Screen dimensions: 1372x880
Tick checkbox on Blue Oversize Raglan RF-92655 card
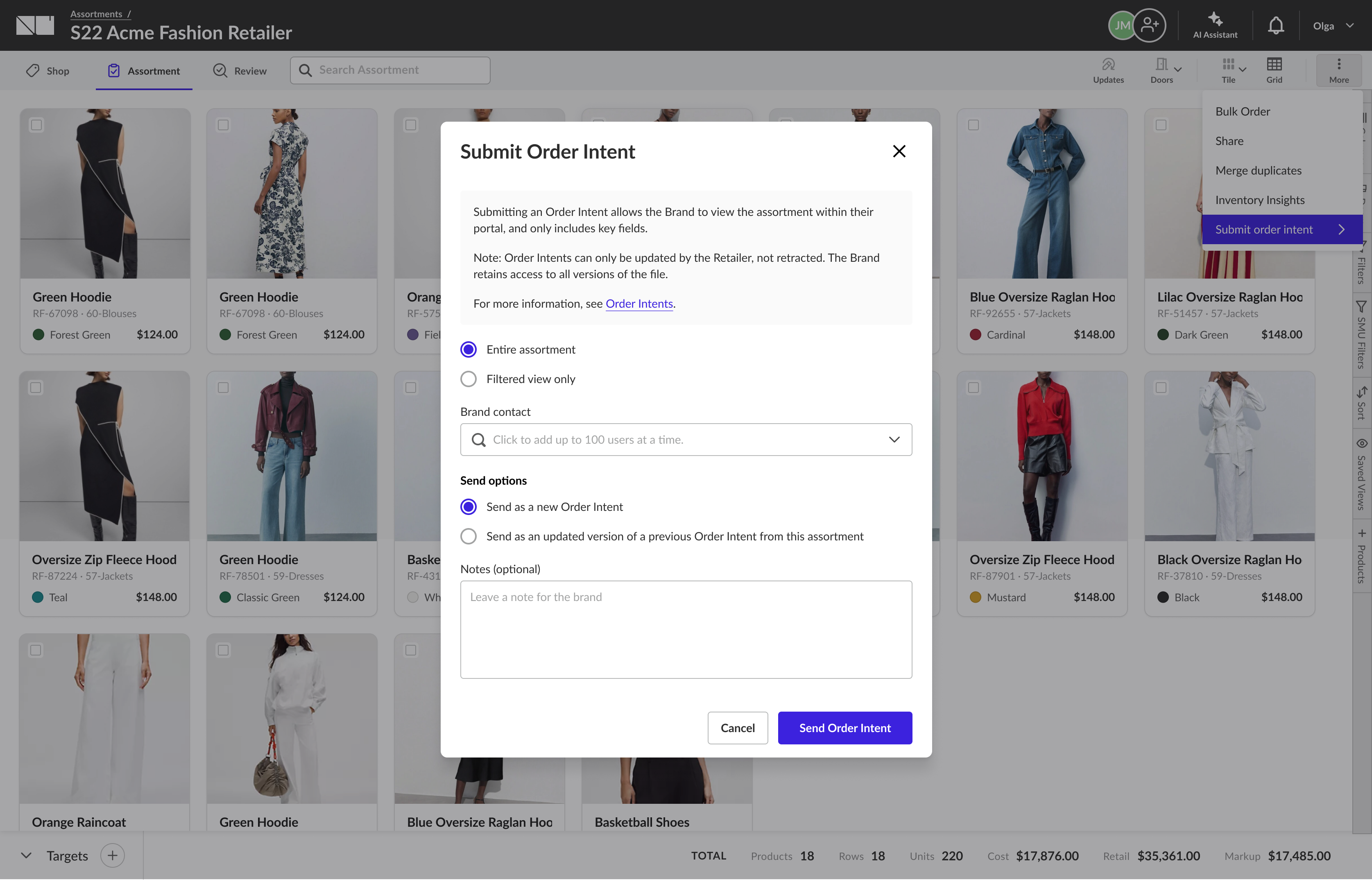pos(974,125)
